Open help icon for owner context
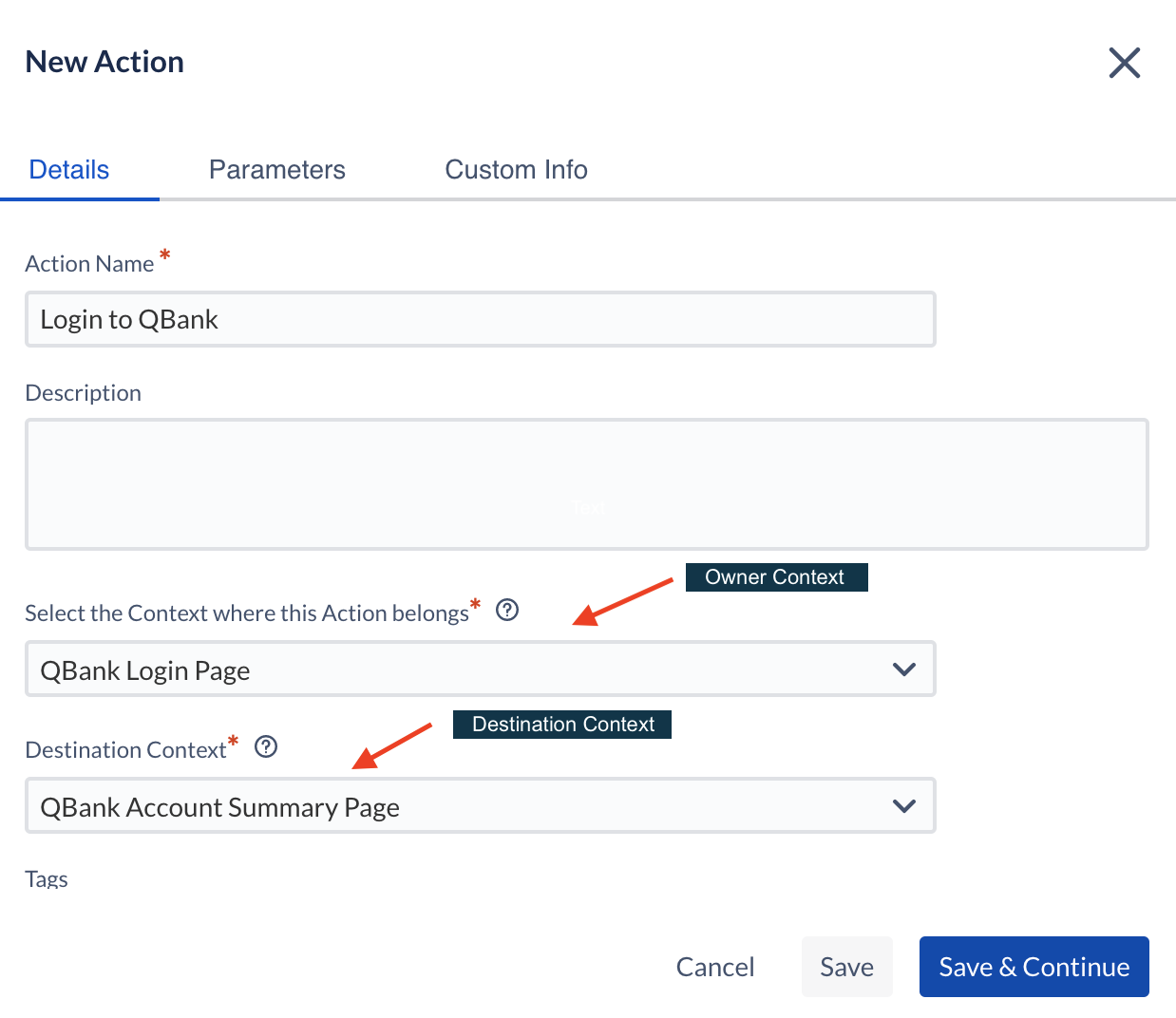 [507, 610]
